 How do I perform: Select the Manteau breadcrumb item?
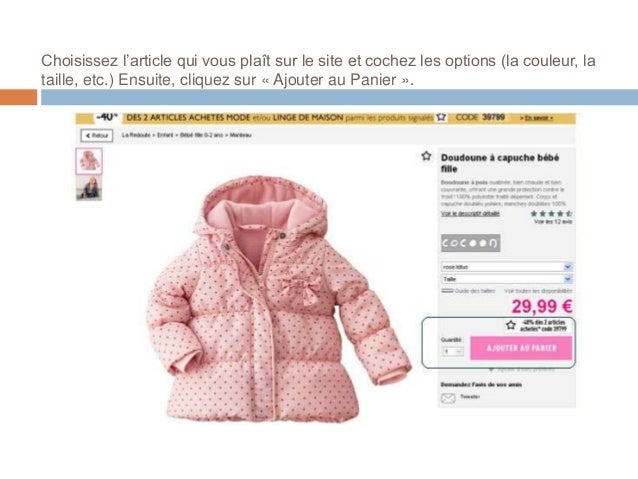[x=240, y=135]
